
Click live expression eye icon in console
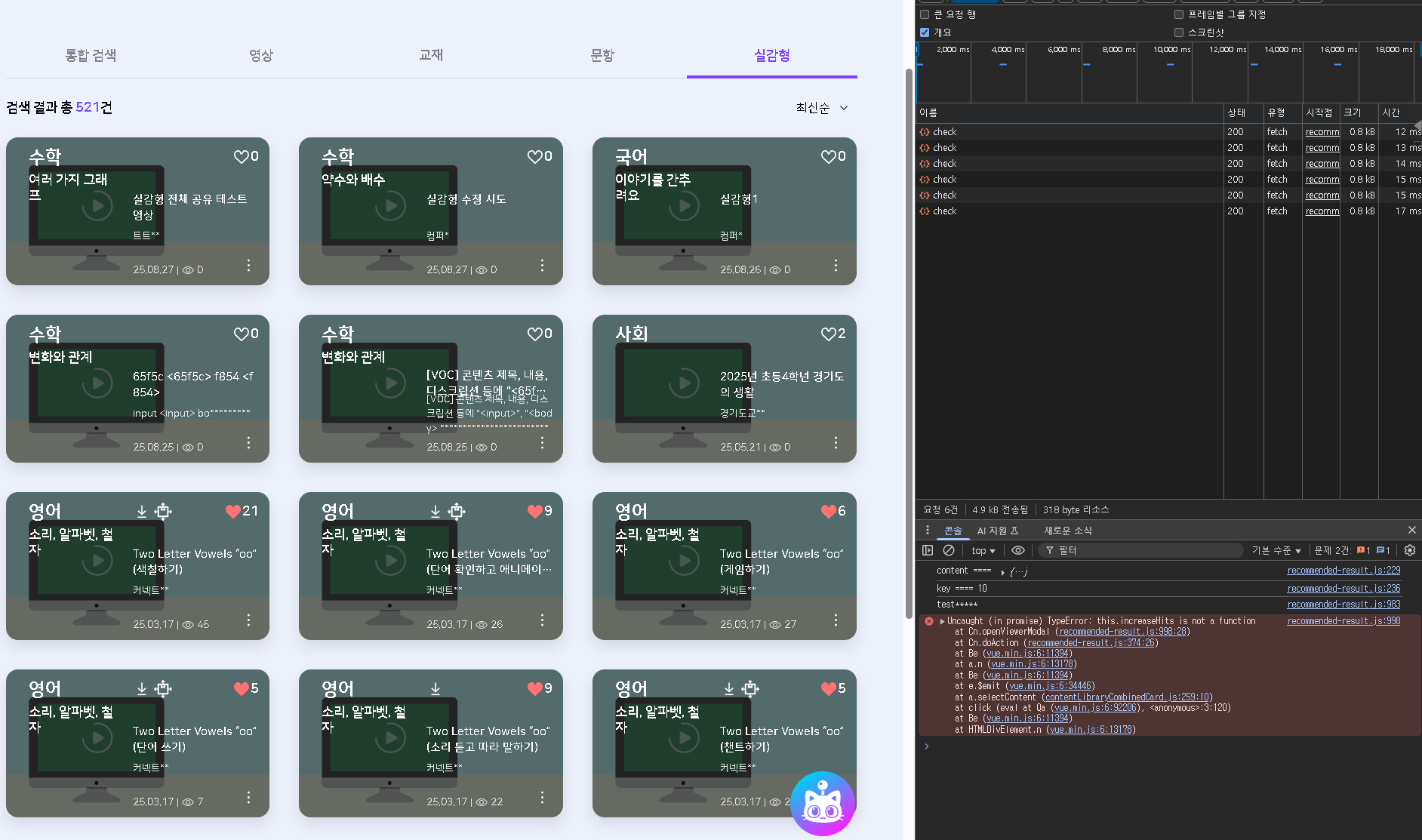tap(1017, 550)
